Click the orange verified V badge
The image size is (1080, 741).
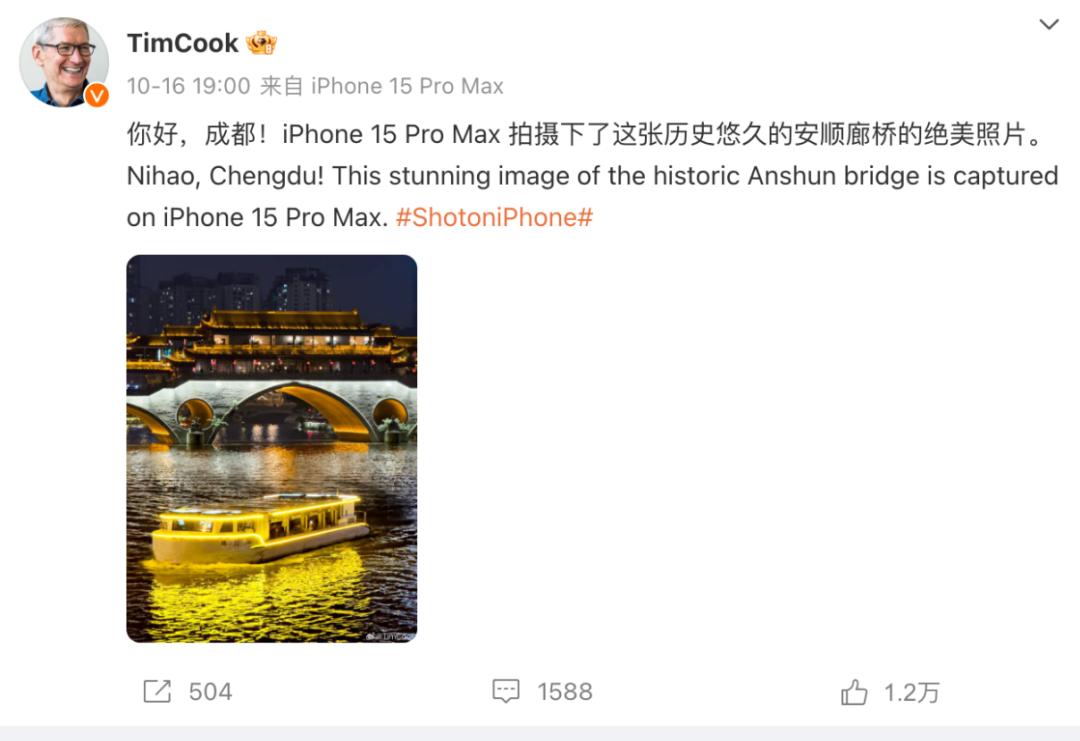[96, 95]
